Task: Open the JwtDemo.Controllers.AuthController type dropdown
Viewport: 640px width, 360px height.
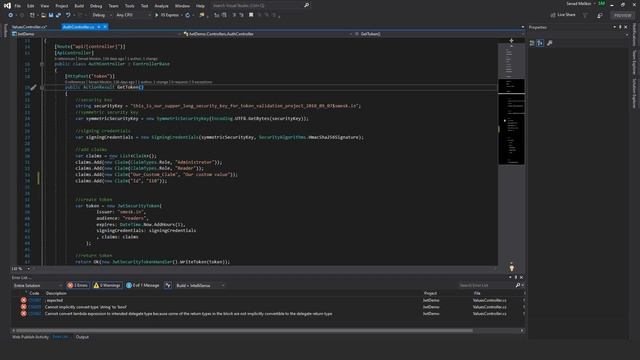Action: tap(267, 34)
